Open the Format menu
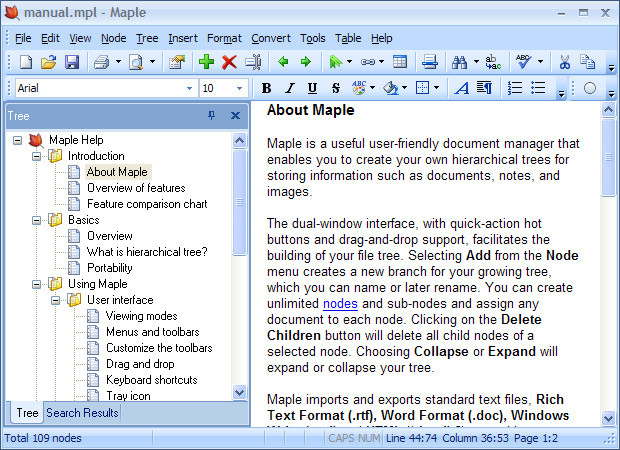 click(x=224, y=38)
